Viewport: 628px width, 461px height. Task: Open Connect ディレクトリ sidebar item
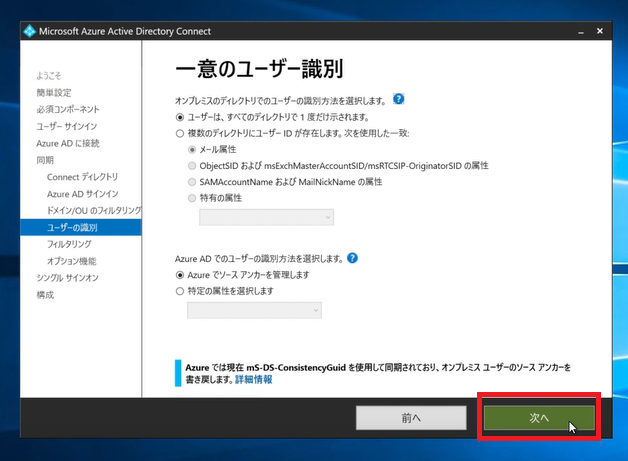click(82, 177)
